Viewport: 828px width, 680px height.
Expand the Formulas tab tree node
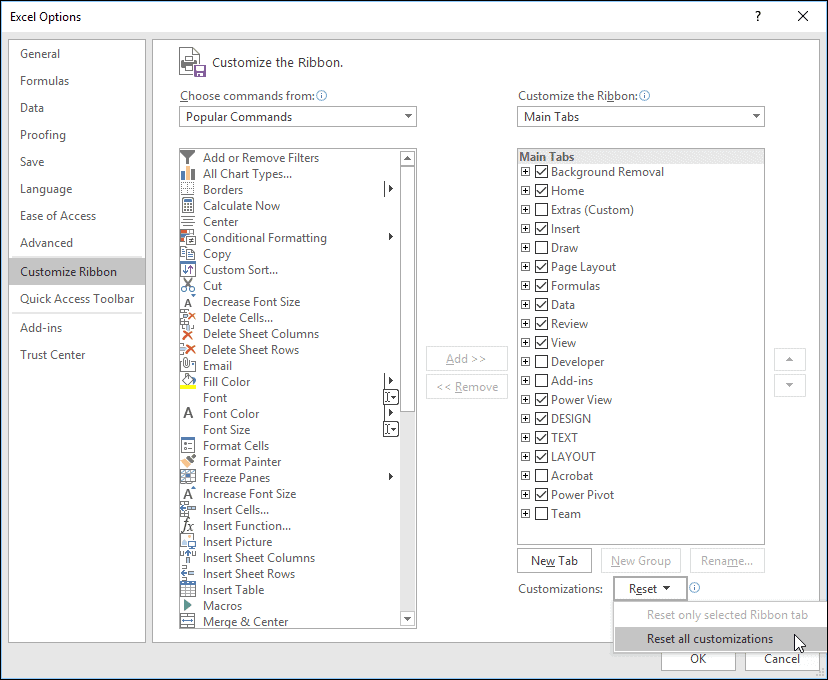point(525,286)
